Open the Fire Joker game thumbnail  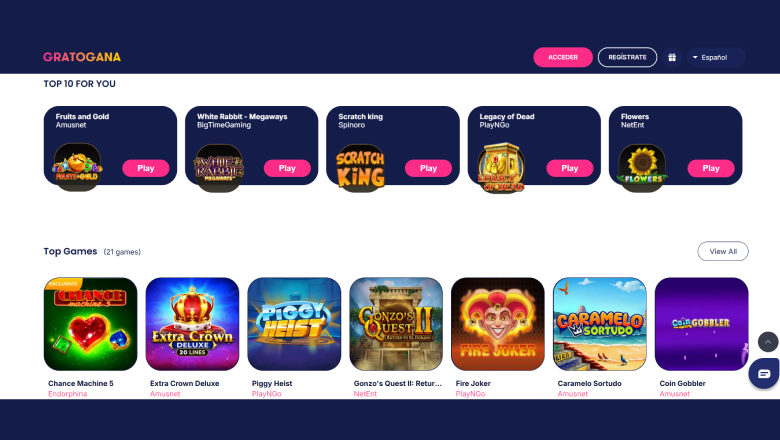(497, 324)
